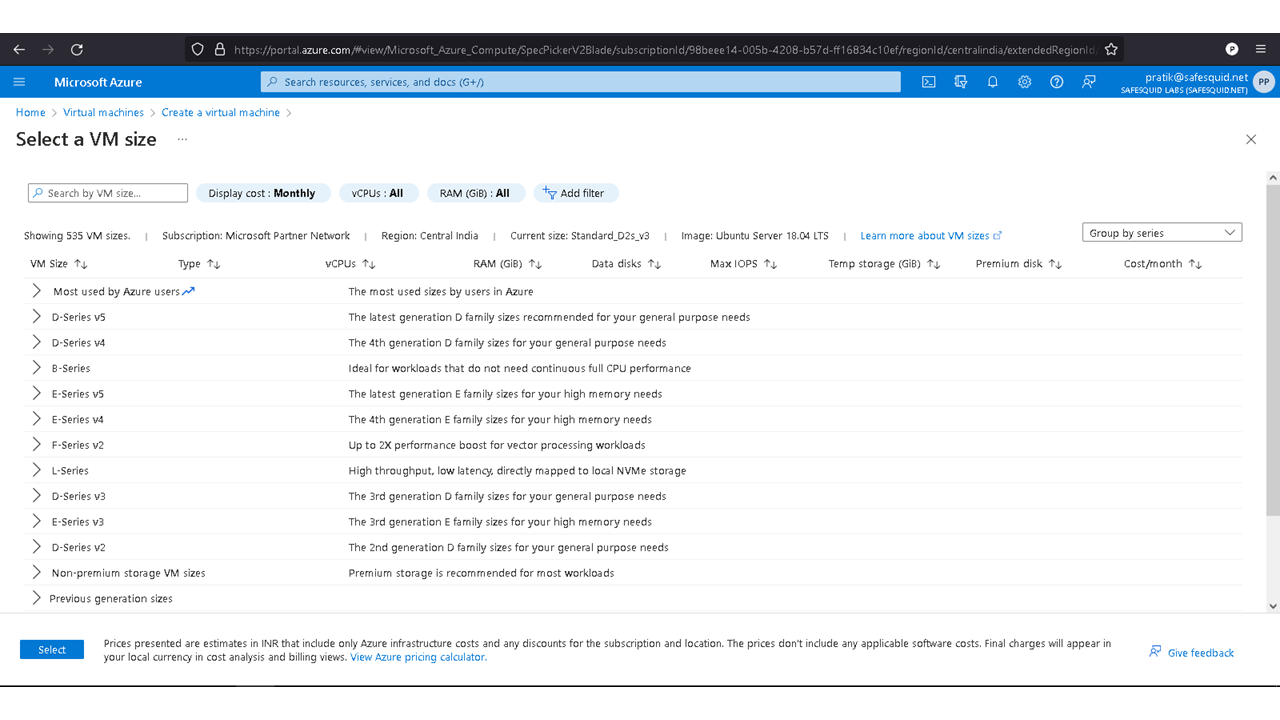Open the Directories and subscriptions filter icon
1280x720 pixels.
pos(961,82)
